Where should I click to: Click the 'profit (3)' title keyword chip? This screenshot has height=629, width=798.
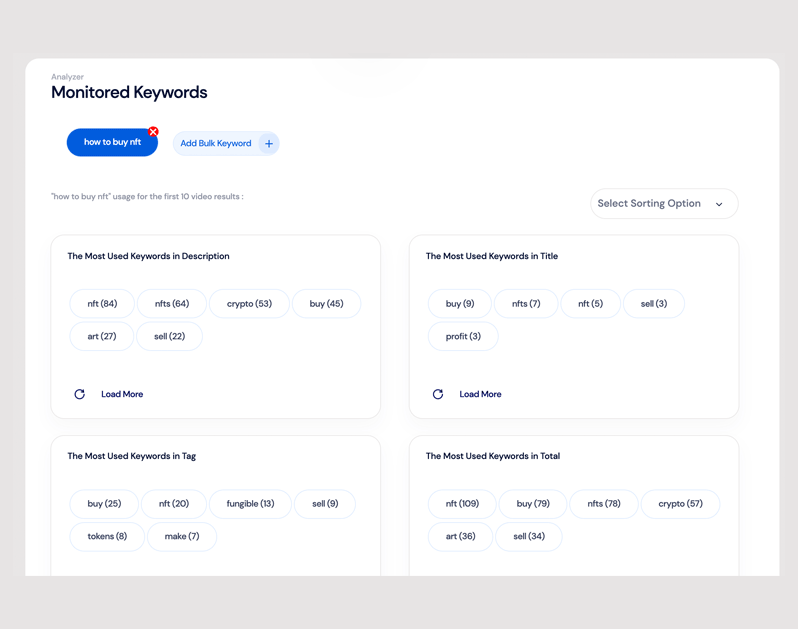(x=463, y=337)
